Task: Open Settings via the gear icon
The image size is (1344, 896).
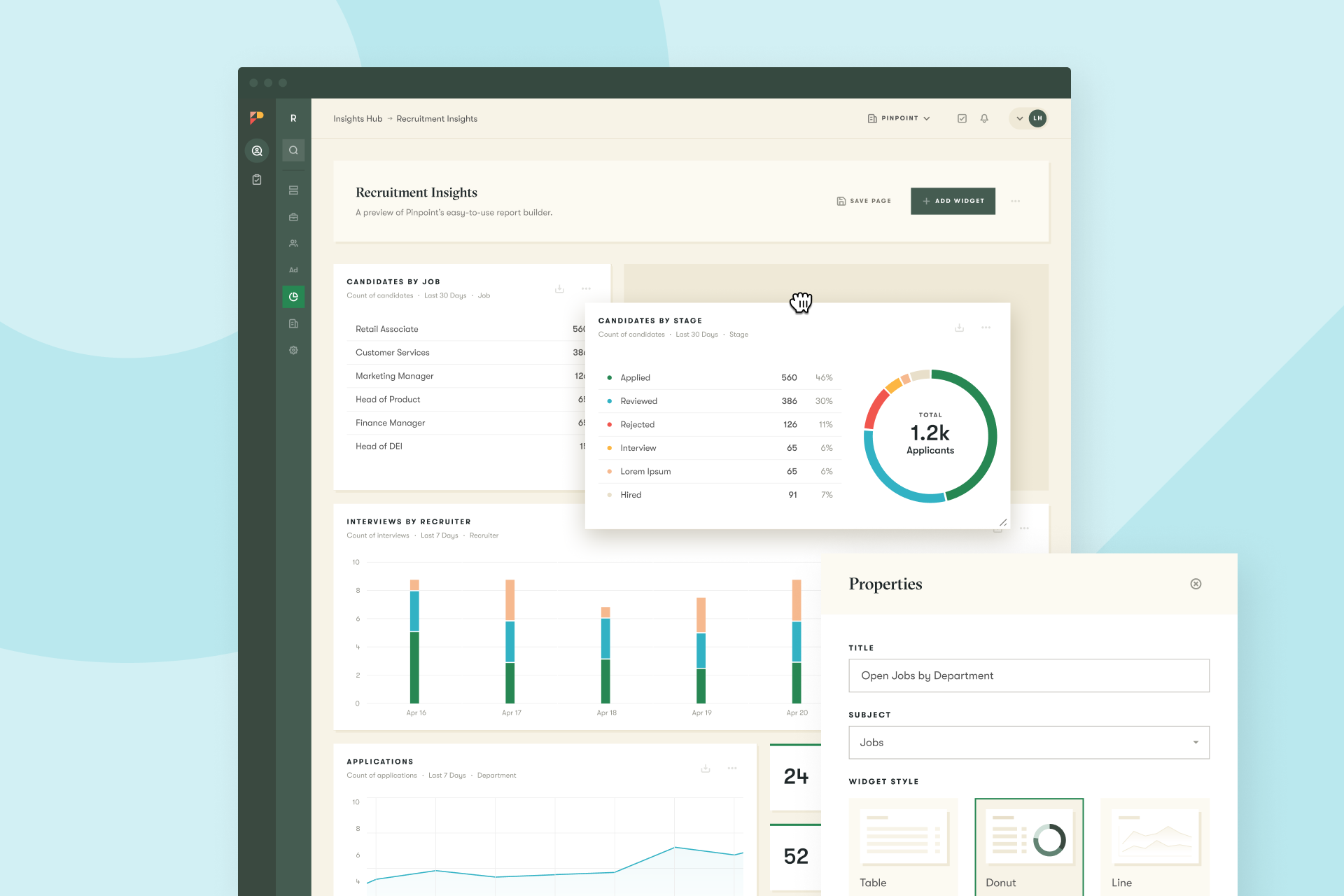Action: (x=293, y=350)
